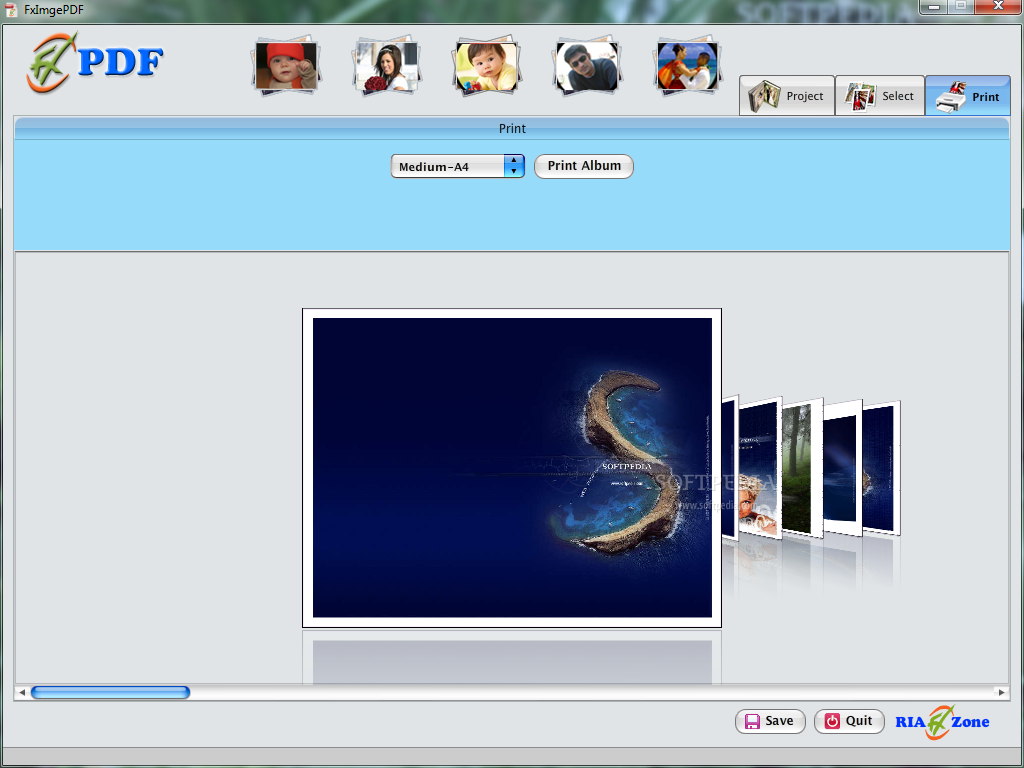
Task: Click the toddler in yellow photo icon
Action: click(x=487, y=65)
